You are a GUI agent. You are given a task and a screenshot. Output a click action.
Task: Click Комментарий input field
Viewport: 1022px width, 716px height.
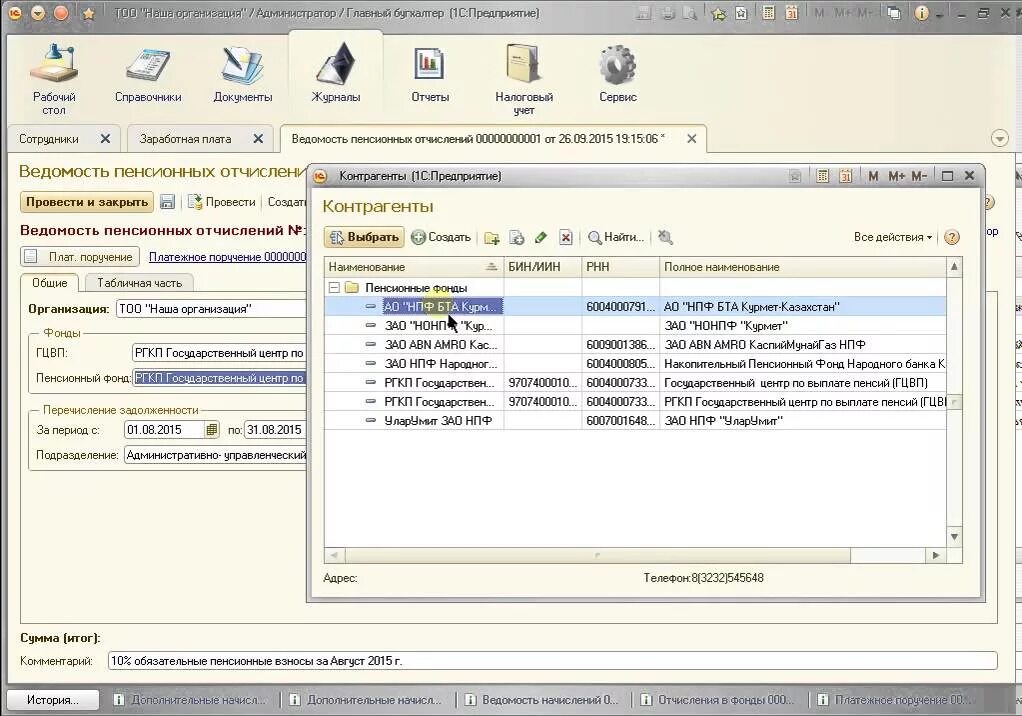(553, 661)
